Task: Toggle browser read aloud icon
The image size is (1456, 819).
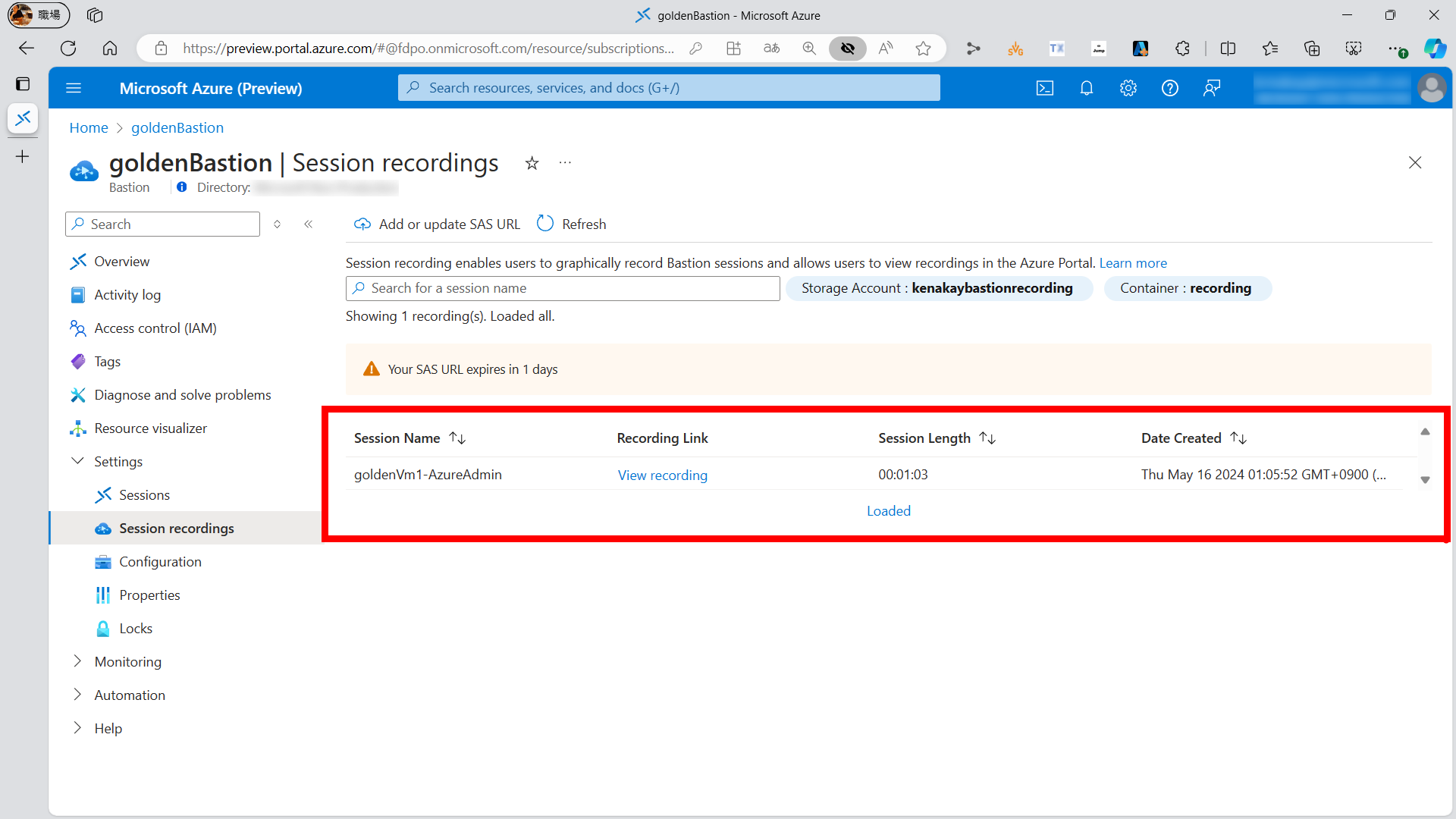Action: 886,49
